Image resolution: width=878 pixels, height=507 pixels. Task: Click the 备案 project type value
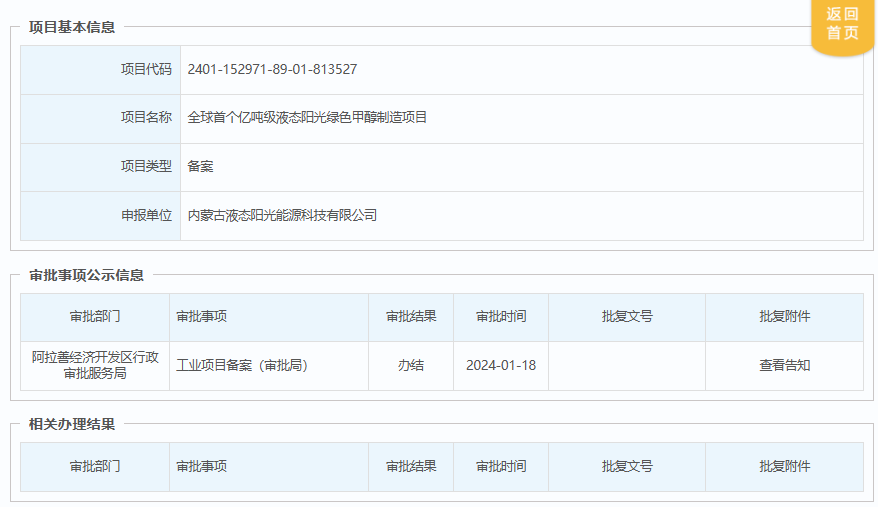coord(200,166)
